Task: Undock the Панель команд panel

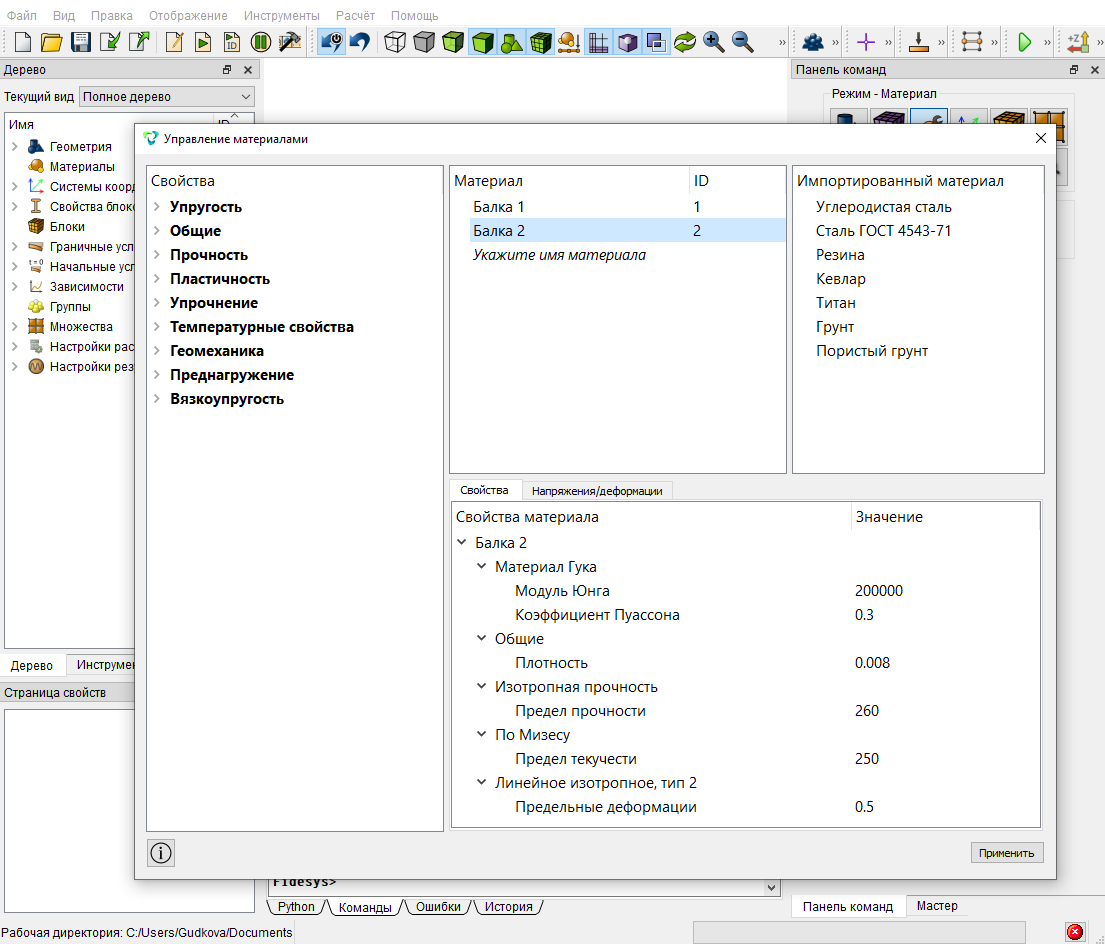Action: click(x=1074, y=70)
